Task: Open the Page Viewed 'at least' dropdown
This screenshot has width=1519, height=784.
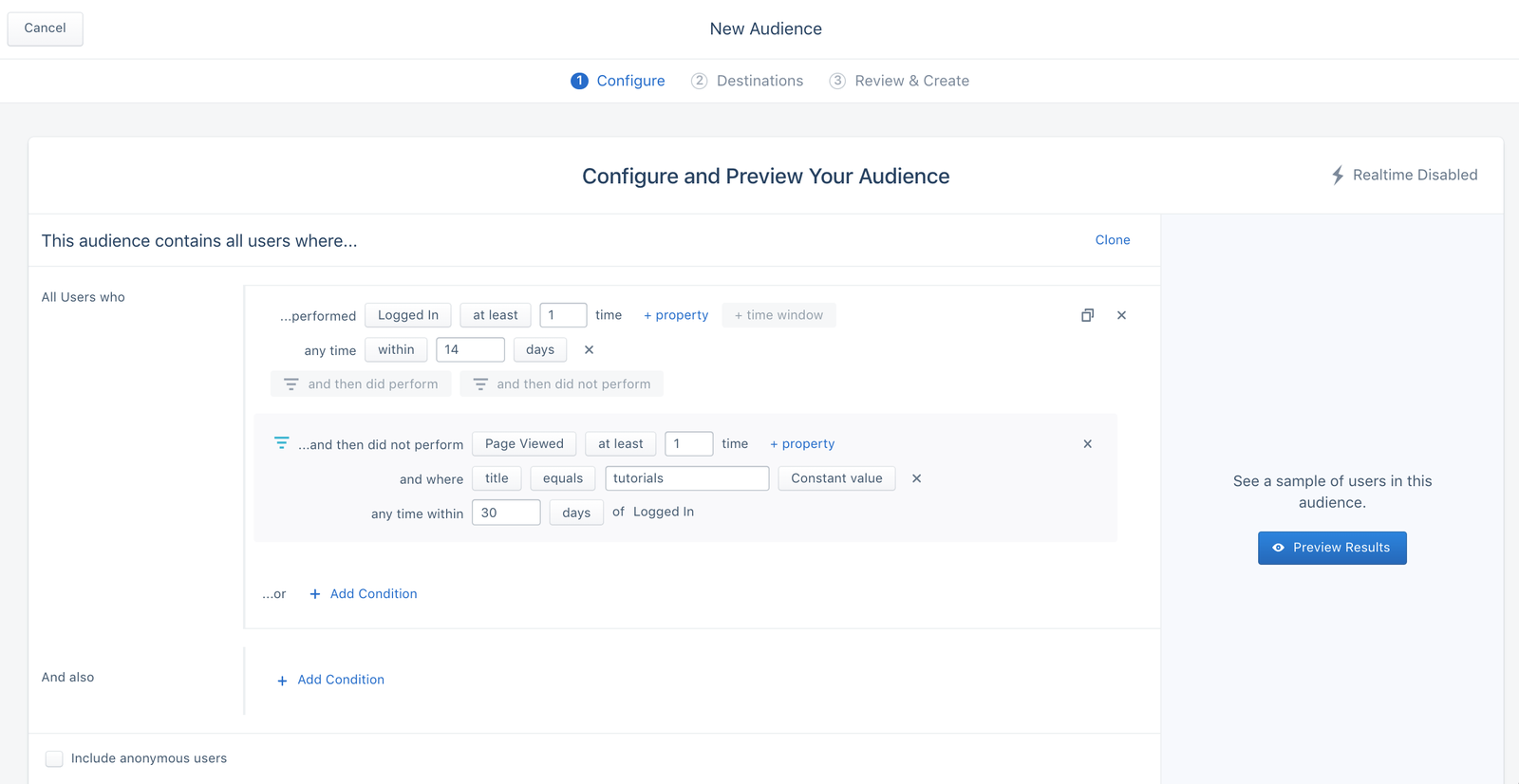Action: [621, 444]
